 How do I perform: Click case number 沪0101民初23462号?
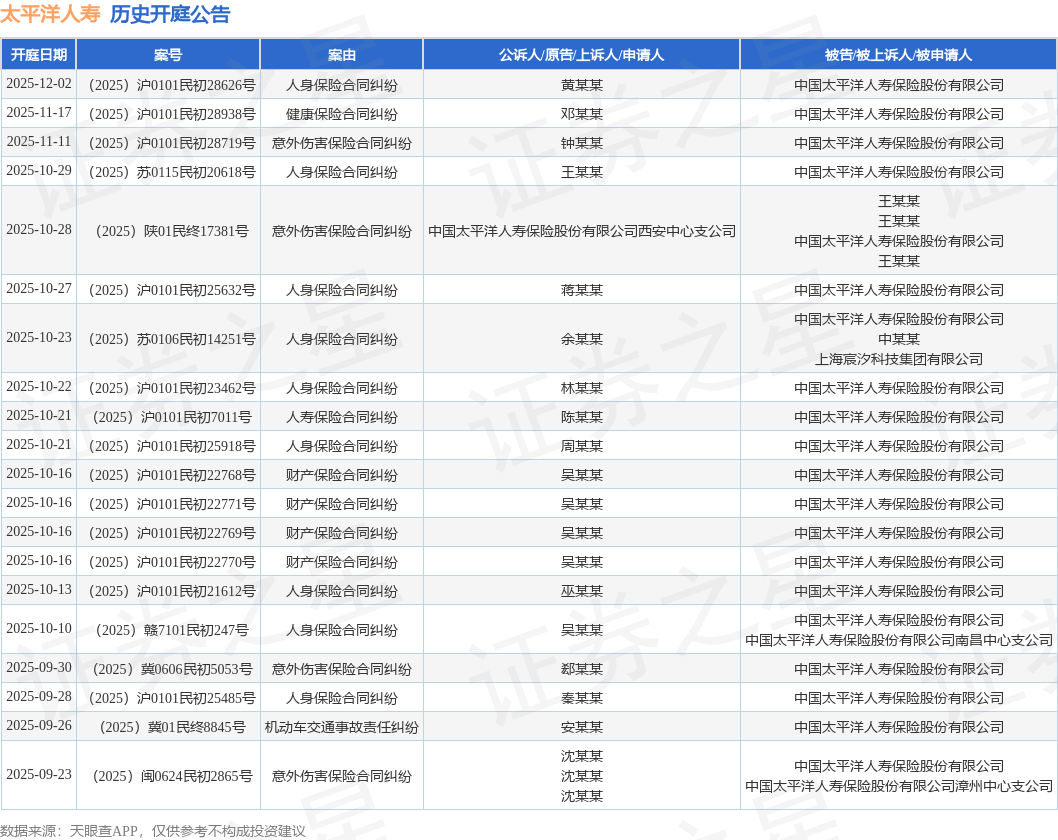pos(172,388)
